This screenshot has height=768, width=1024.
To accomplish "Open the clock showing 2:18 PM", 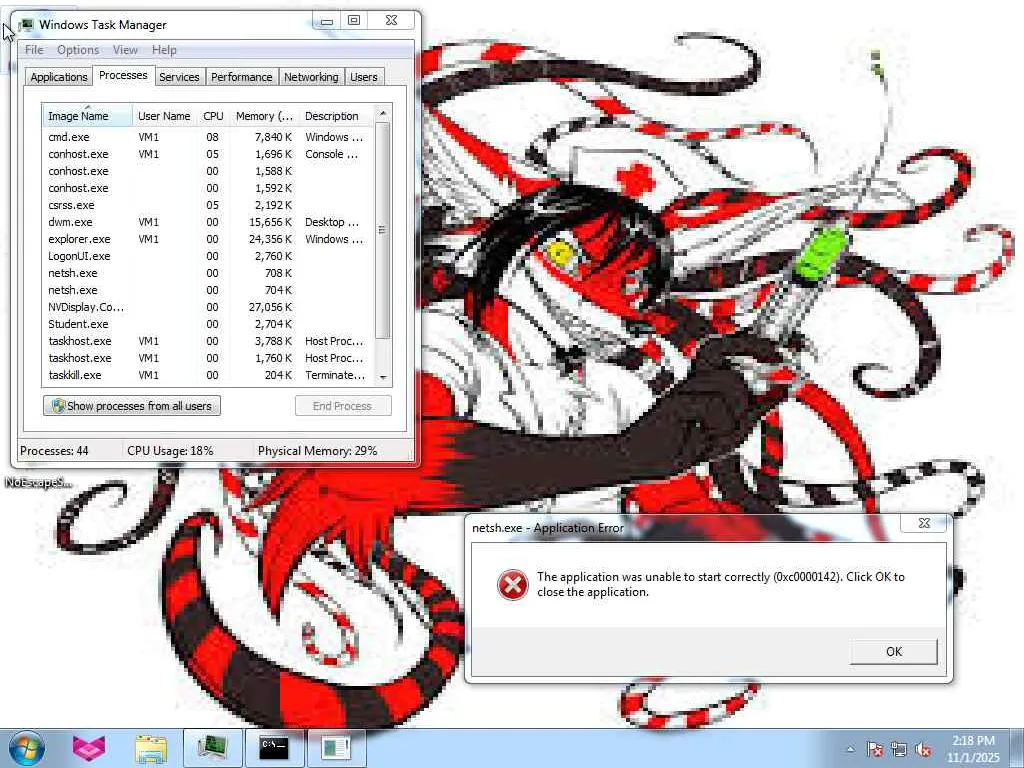I will [973, 749].
